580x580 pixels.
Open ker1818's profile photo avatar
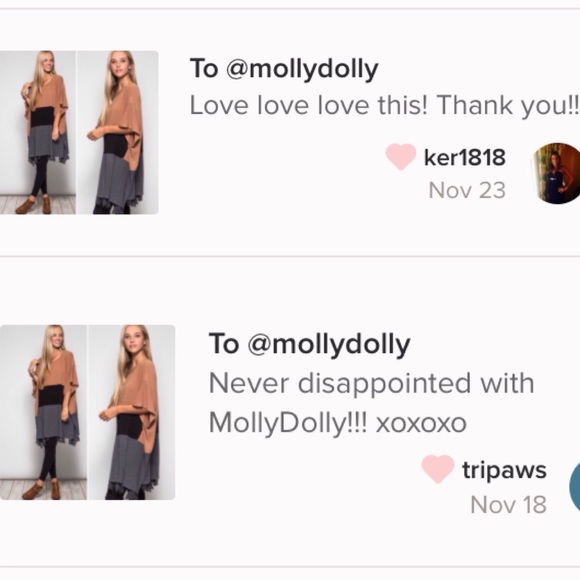tap(556, 173)
